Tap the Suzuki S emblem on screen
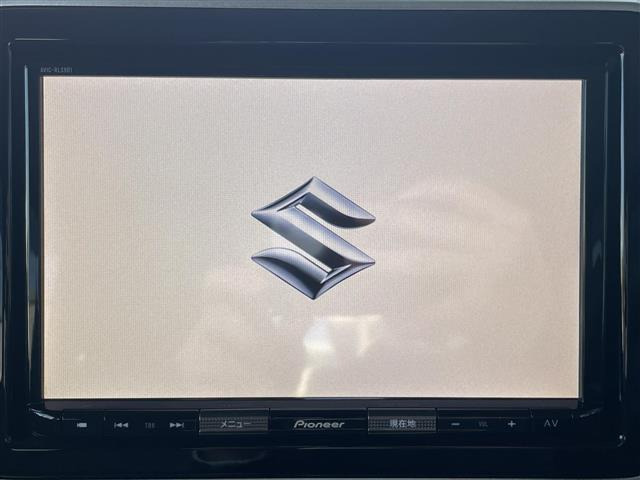This screenshot has width=640, height=480. pyautogui.click(x=313, y=237)
